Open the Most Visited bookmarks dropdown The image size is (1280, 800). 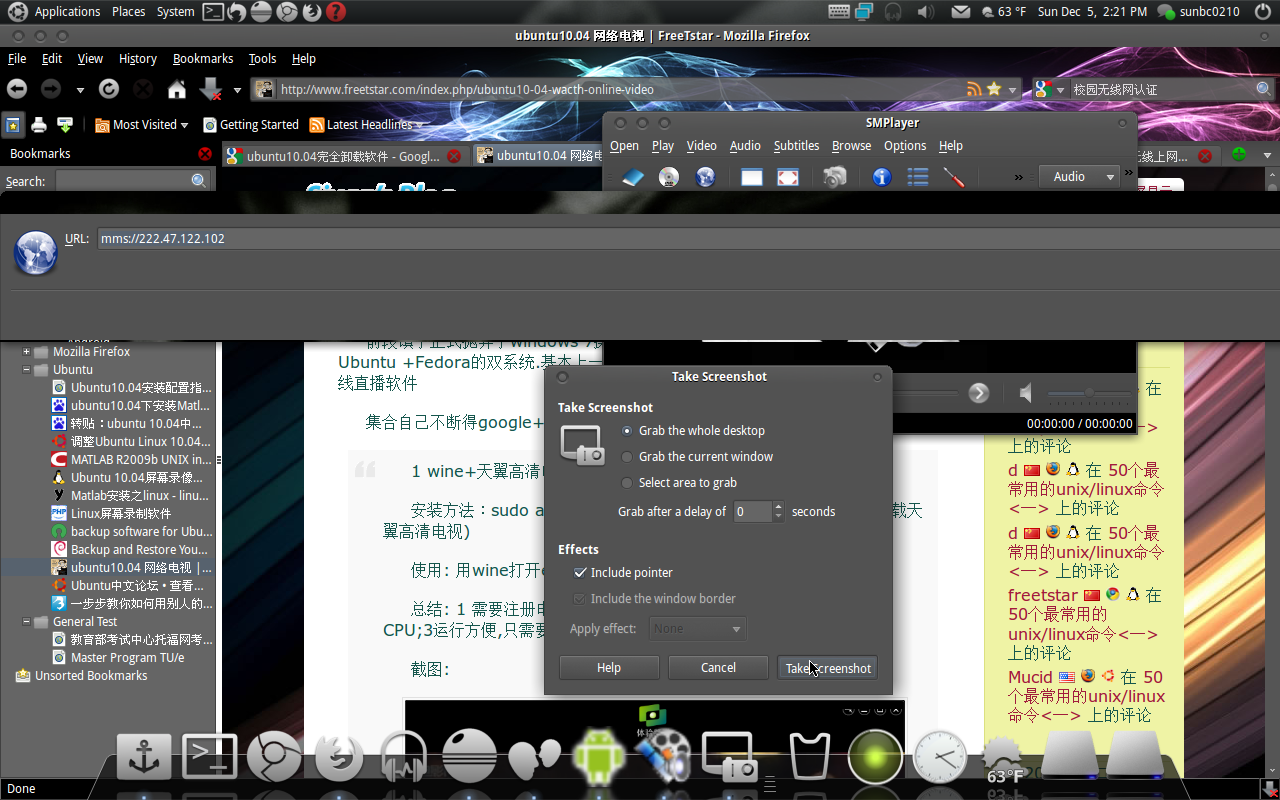[142, 125]
